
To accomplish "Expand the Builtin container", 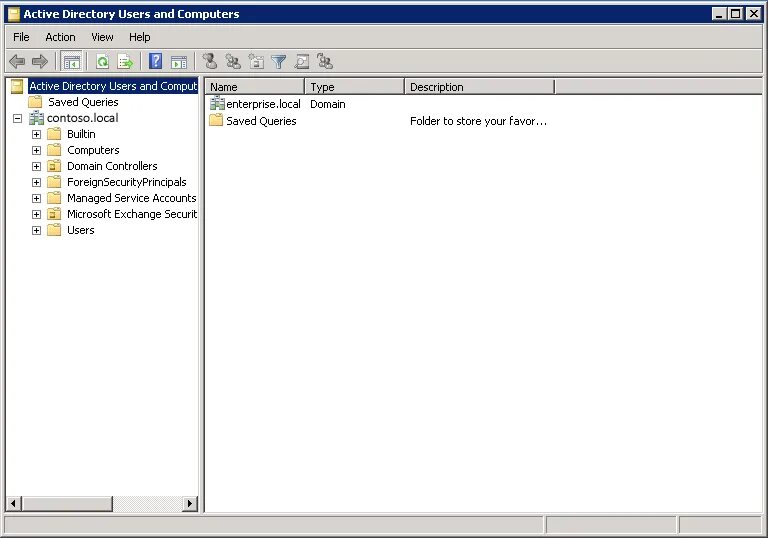I will (36, 134).
